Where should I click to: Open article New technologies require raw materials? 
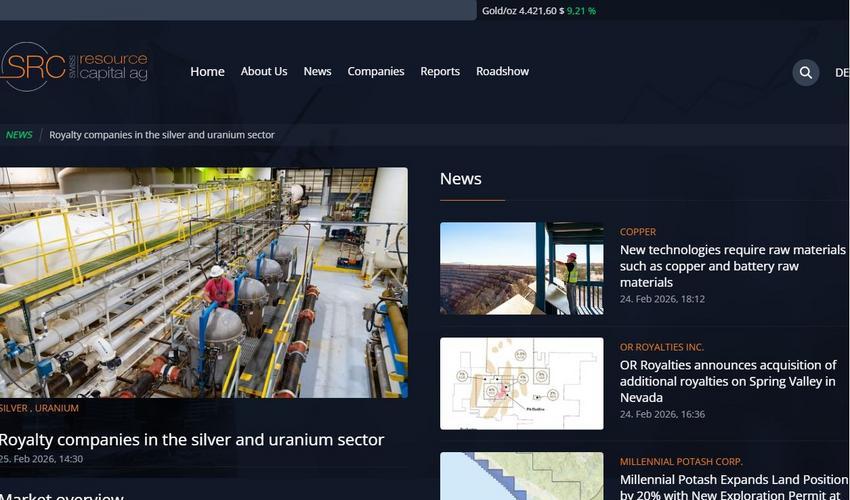[x=732, y=266]
